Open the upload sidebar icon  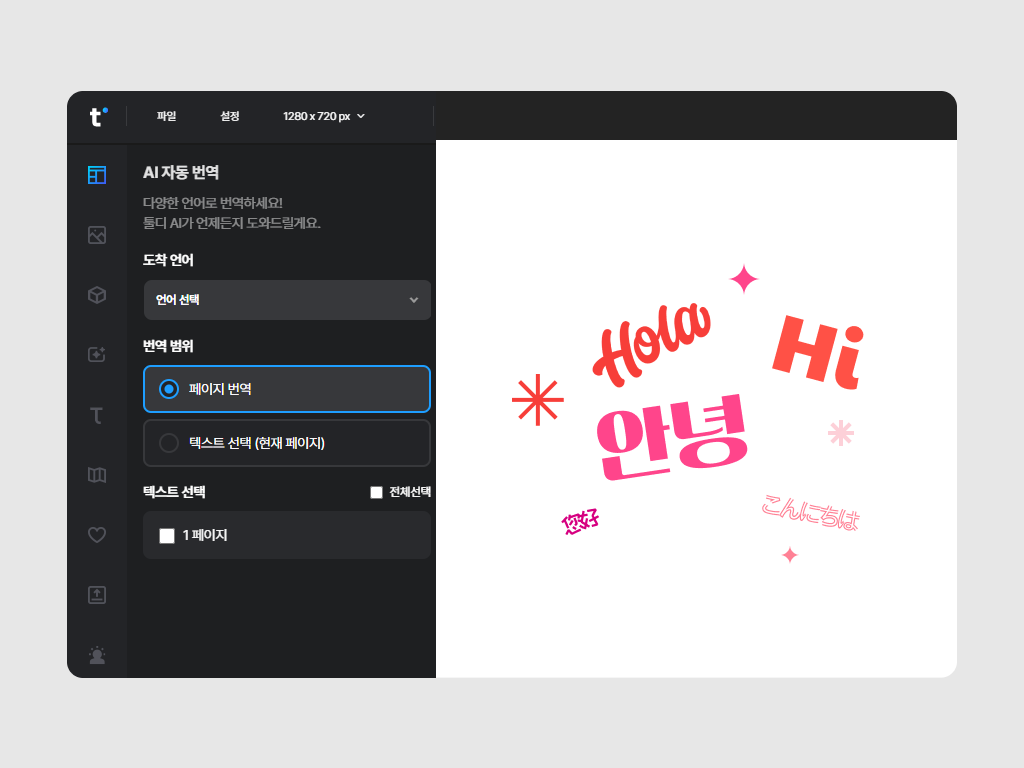click(97, 595)
